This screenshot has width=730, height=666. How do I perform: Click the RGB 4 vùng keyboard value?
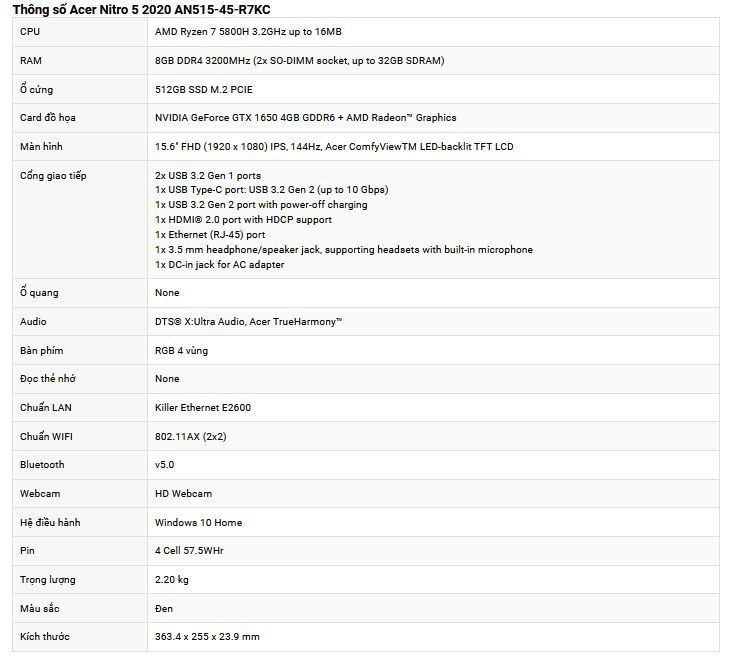click(181, 350)
